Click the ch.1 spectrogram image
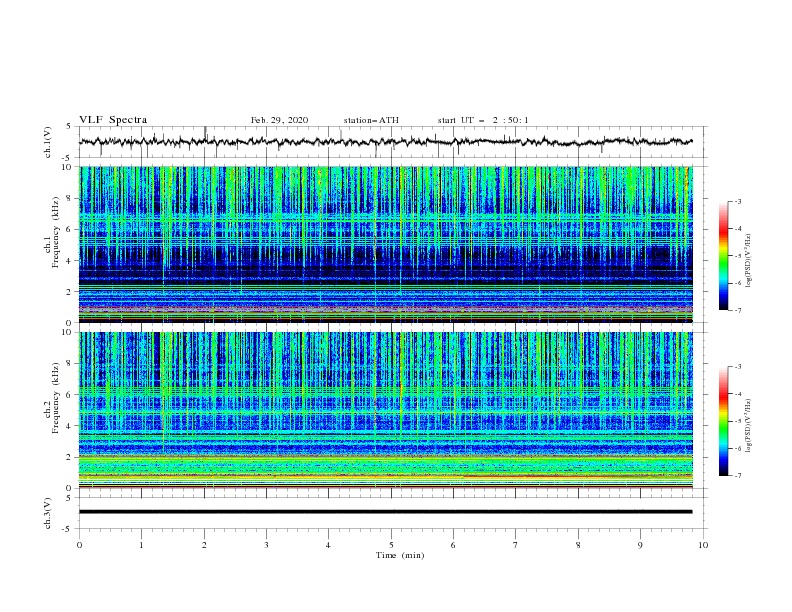The width and height of the screenshot is (792, 612). 386,244
